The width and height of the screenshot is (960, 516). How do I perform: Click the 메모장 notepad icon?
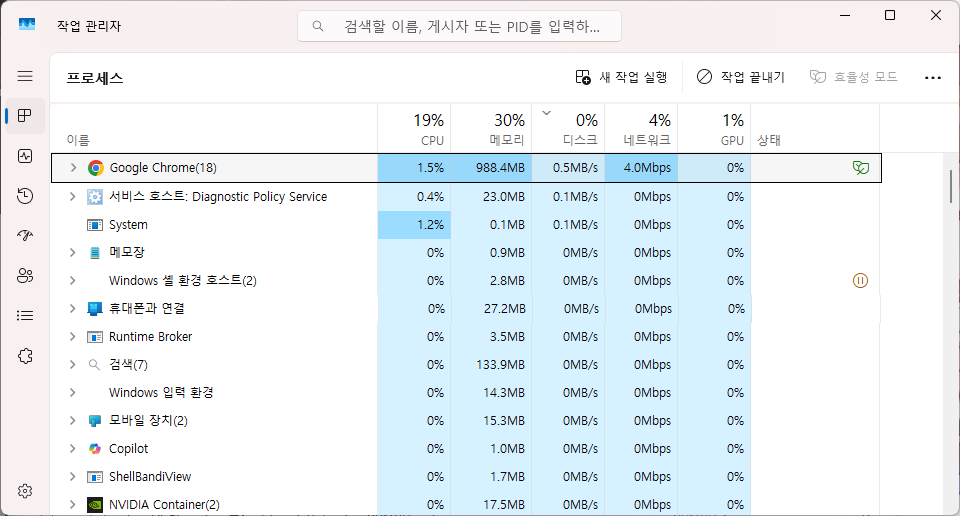click(95, 252)
